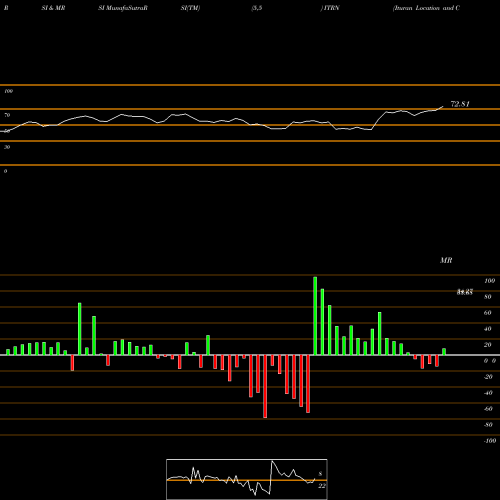The width and height of the screenshot is (500, 500).
Task: Click the '(5,5' parameter text
Action: 257,8
